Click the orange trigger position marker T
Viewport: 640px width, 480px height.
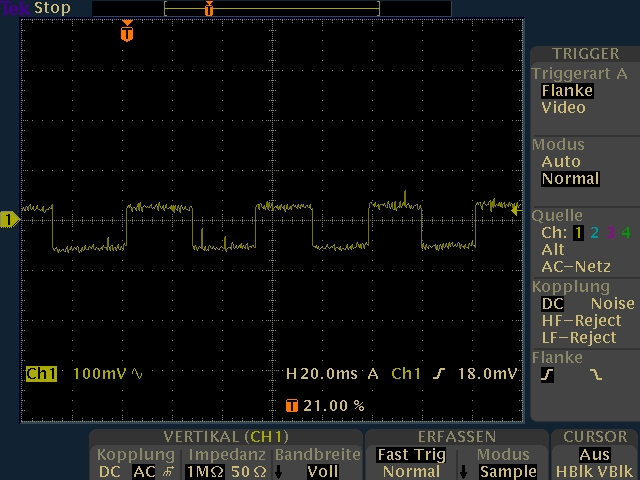click(125, 33)
